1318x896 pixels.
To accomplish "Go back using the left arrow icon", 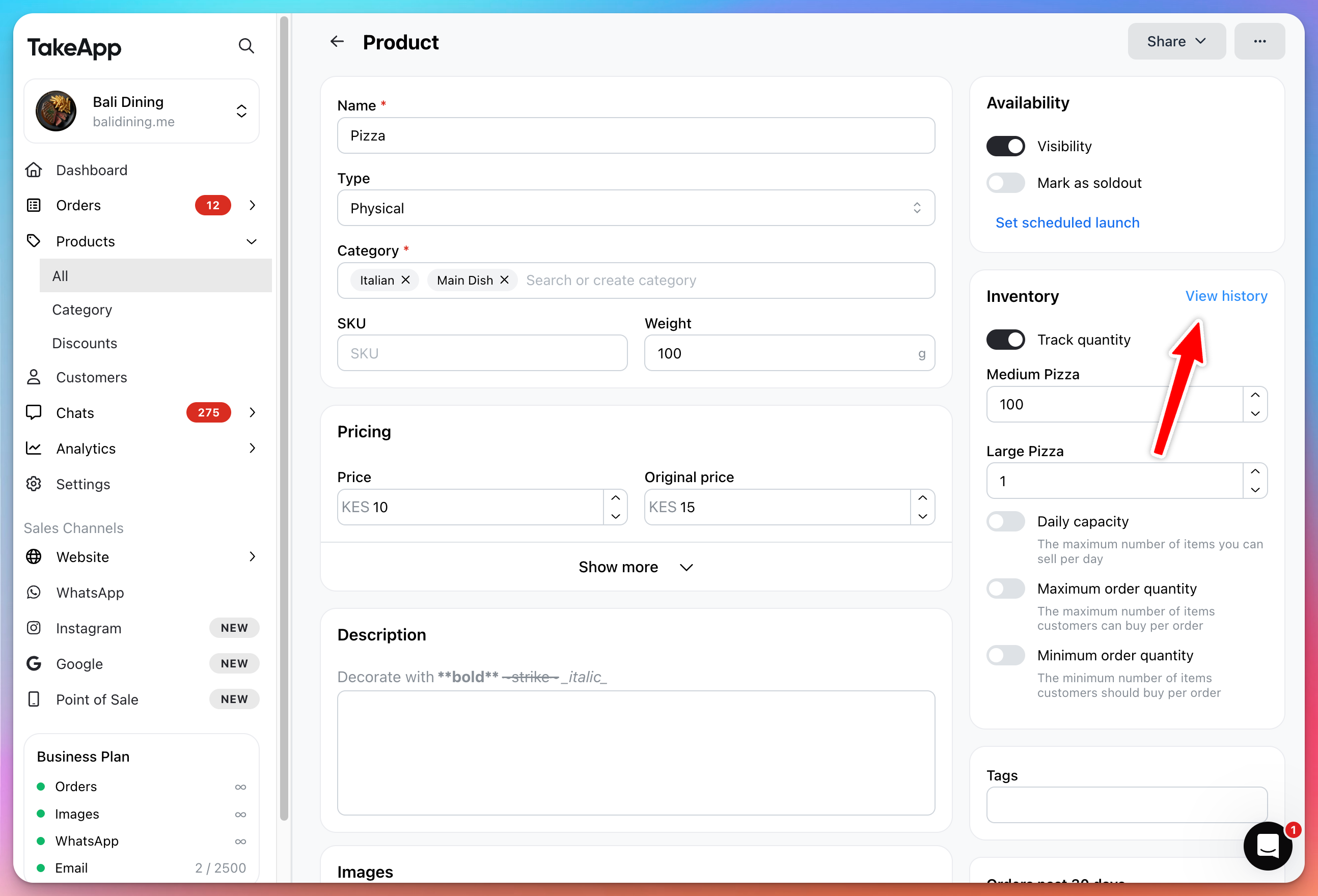I will pos(337,41).
